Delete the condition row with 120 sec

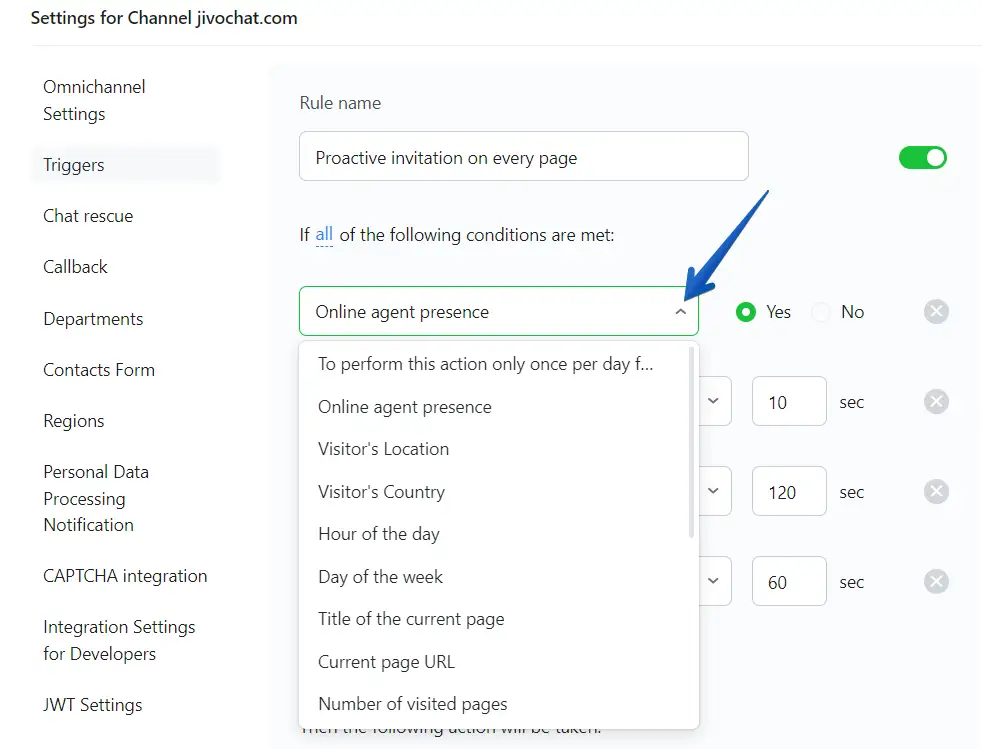tap(935, 492)
